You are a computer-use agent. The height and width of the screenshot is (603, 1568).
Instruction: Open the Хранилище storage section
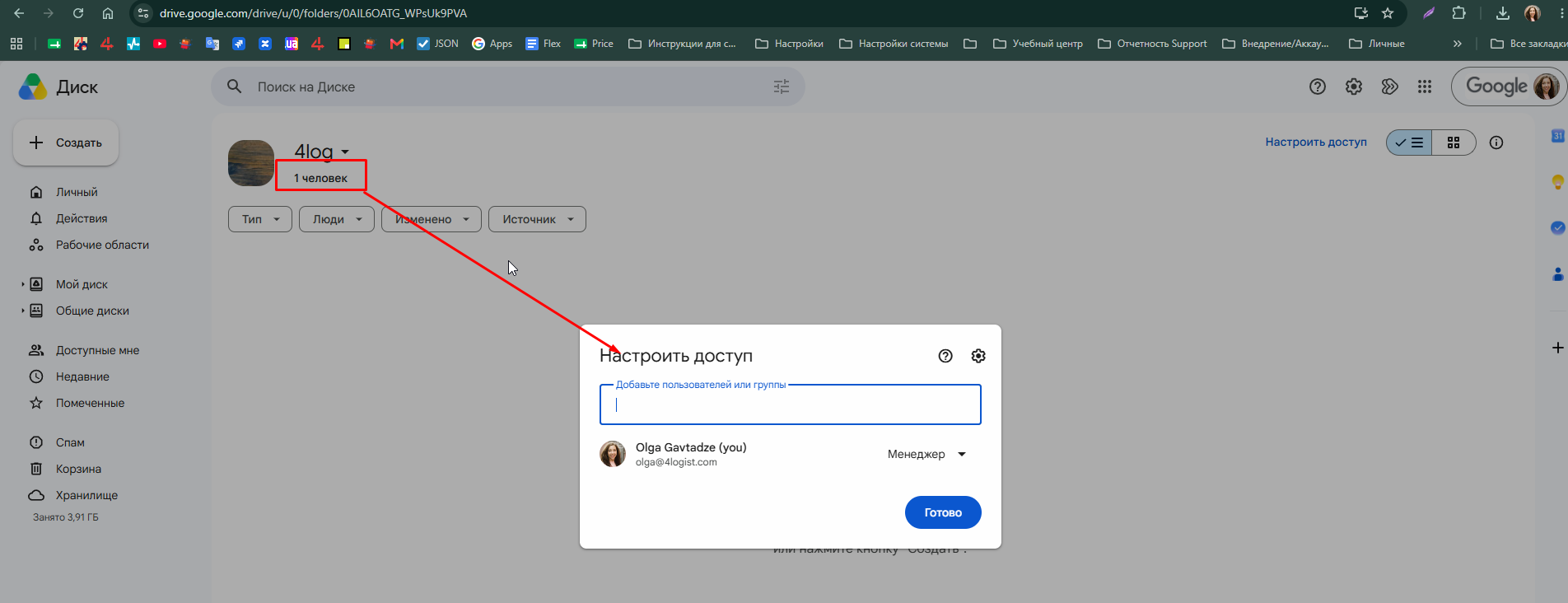[86, 495]
